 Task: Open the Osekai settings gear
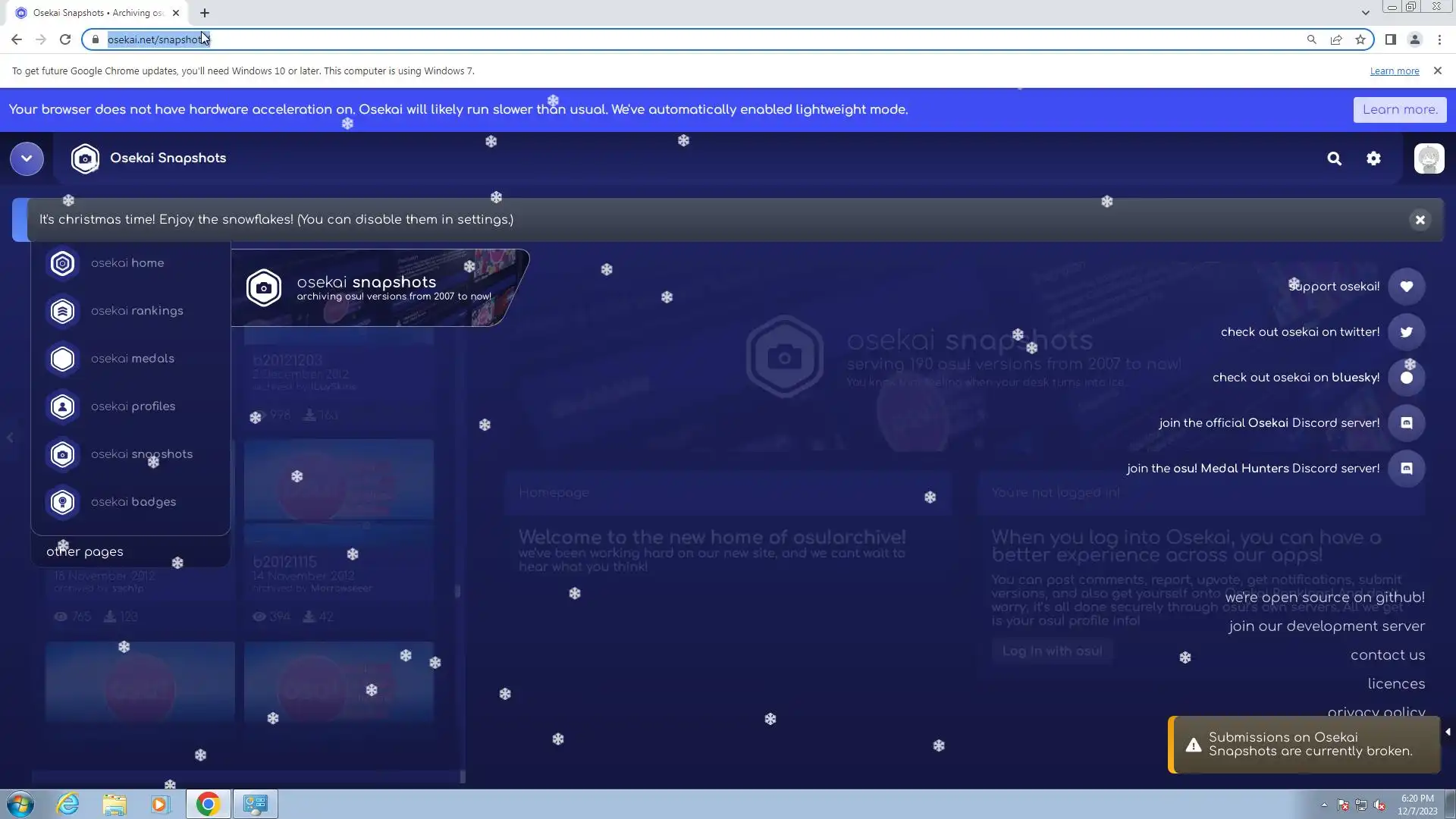pyautogui.click(x=1373, y=158)
